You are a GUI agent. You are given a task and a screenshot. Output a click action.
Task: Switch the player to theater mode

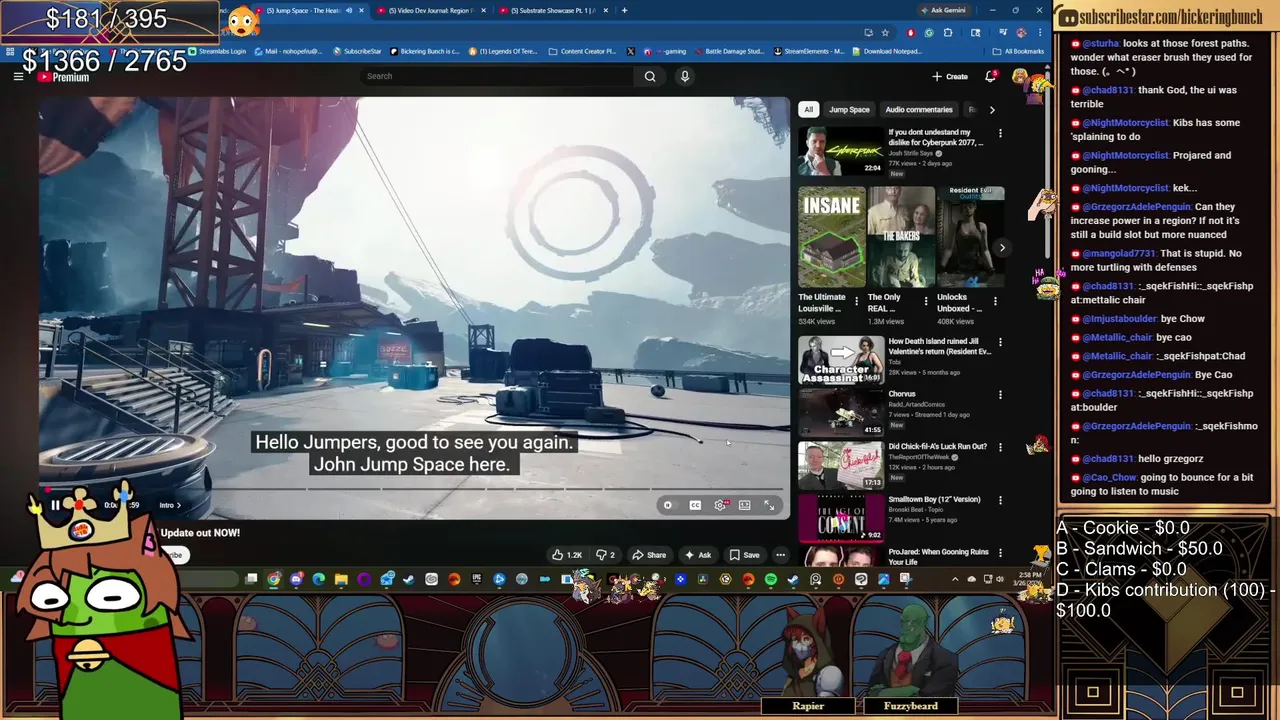[x=744, y=505]
